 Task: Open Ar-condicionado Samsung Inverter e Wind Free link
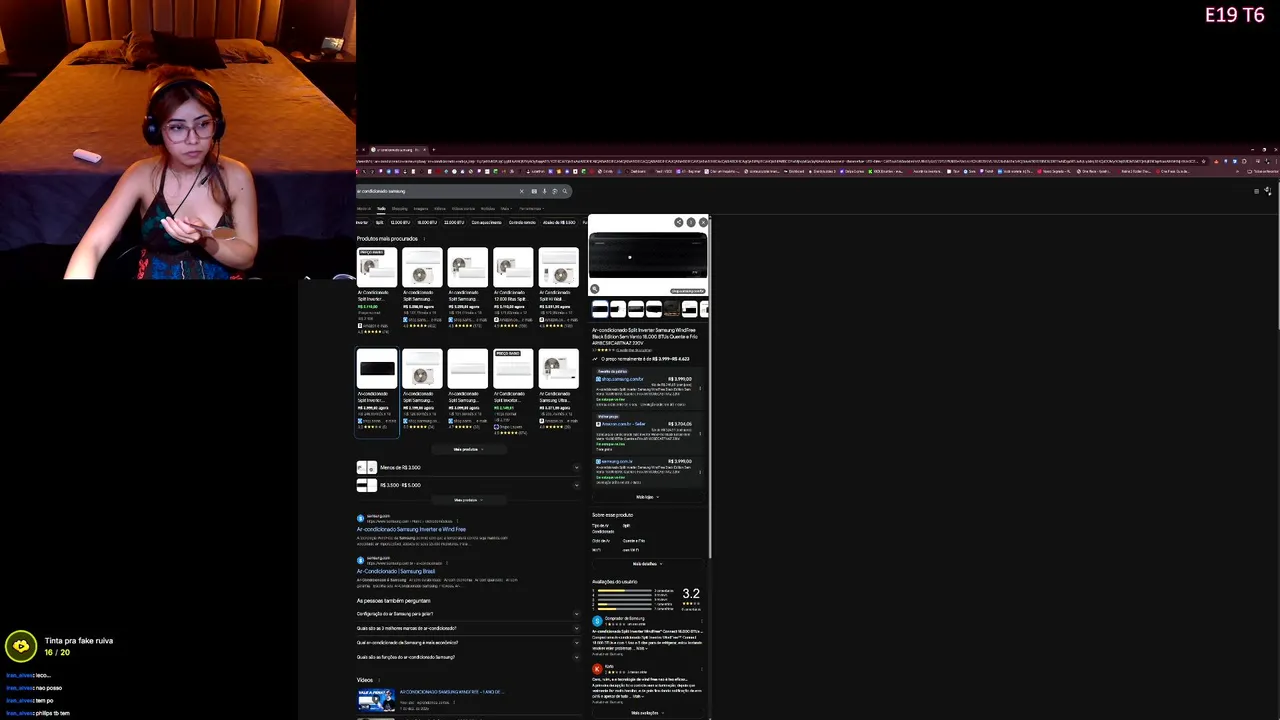click(x=411, y=529)
